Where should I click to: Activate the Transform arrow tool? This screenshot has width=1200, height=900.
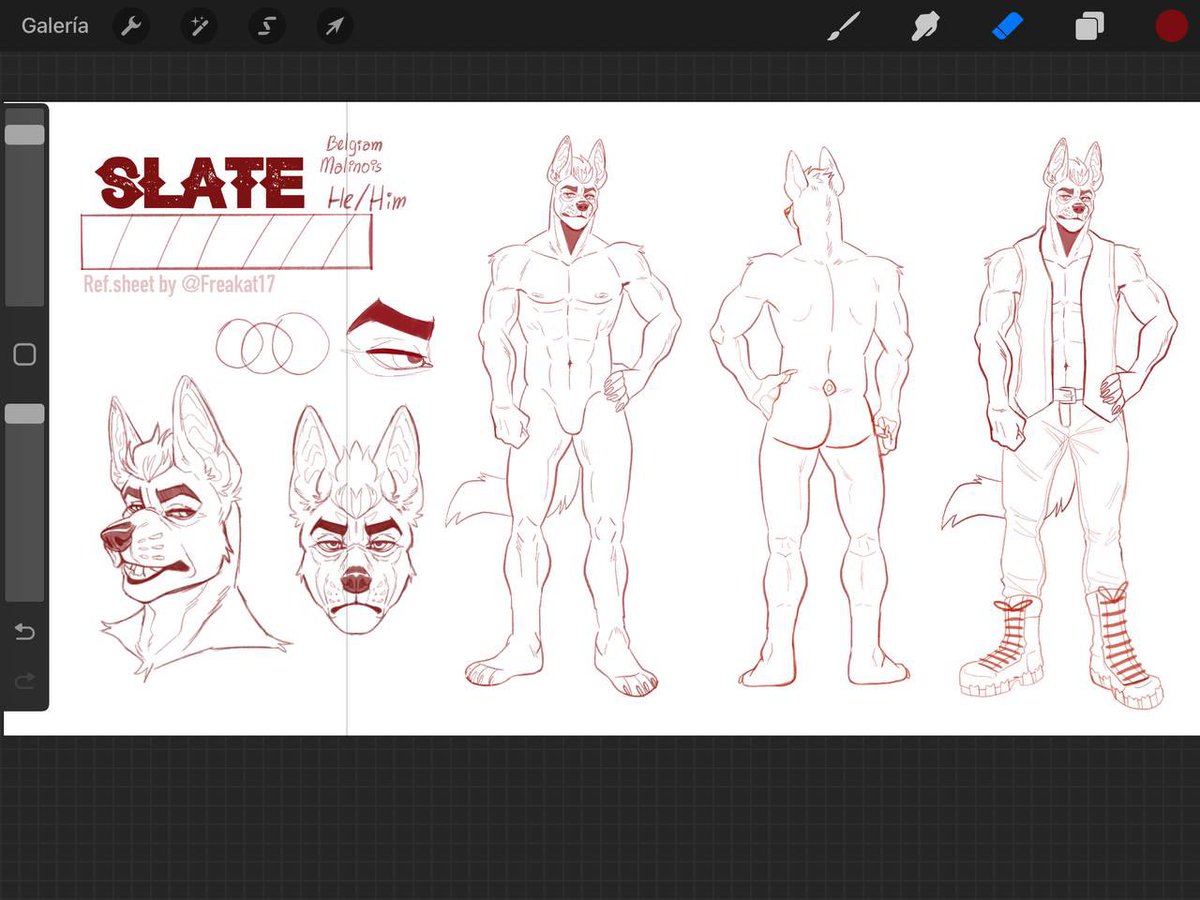click(x=334, y=27)
